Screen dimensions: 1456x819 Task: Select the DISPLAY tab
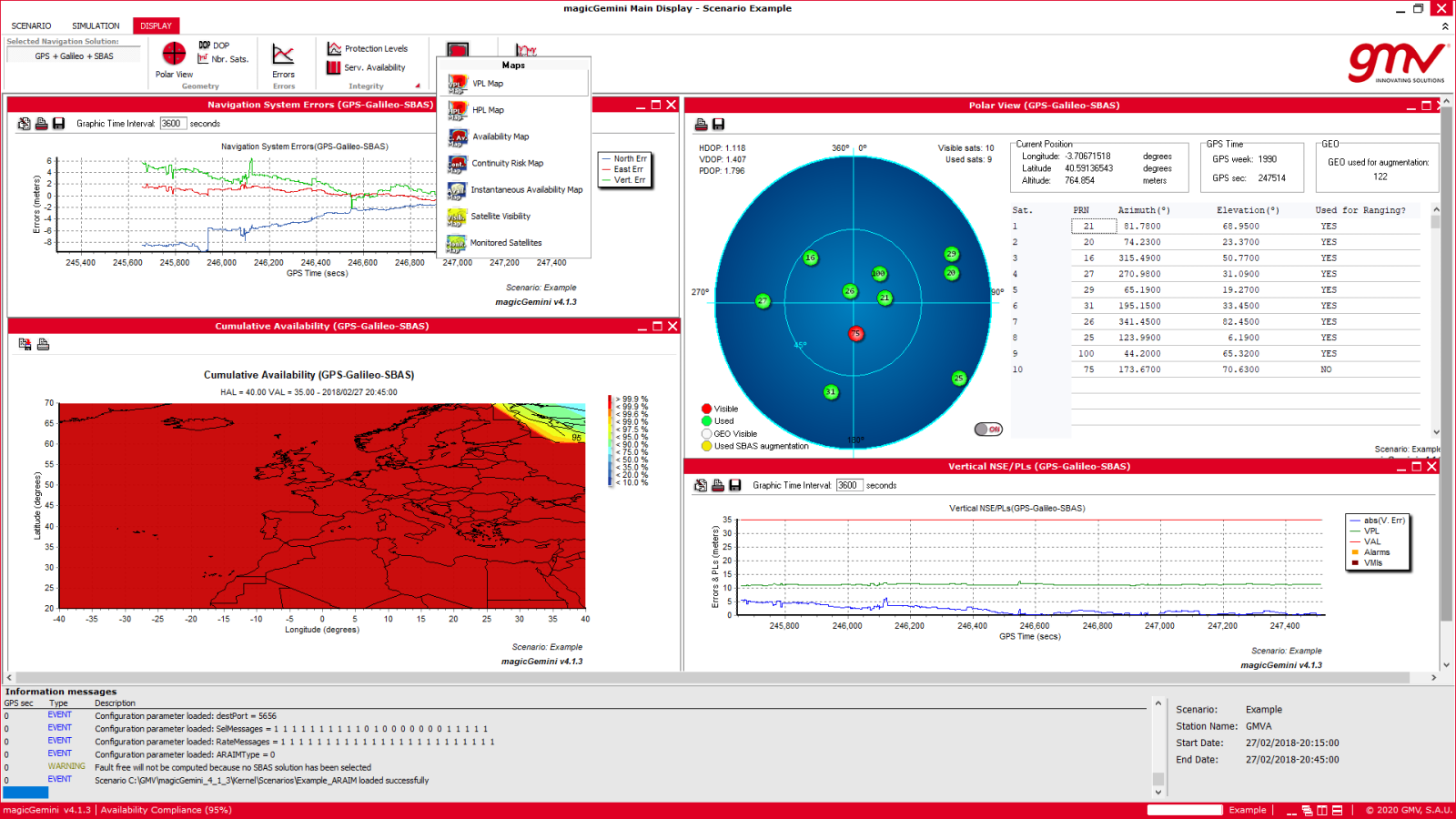click(156, 25)
